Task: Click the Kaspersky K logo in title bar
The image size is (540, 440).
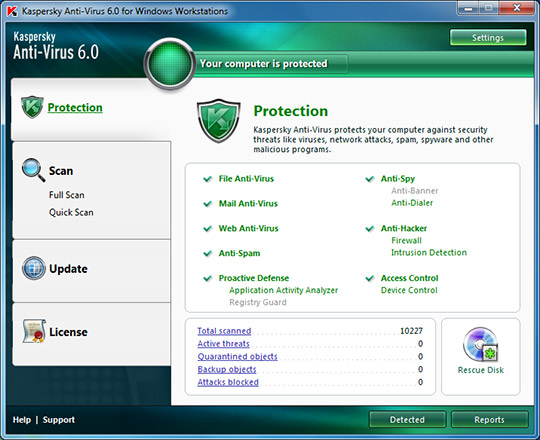Action: (12, 11)
